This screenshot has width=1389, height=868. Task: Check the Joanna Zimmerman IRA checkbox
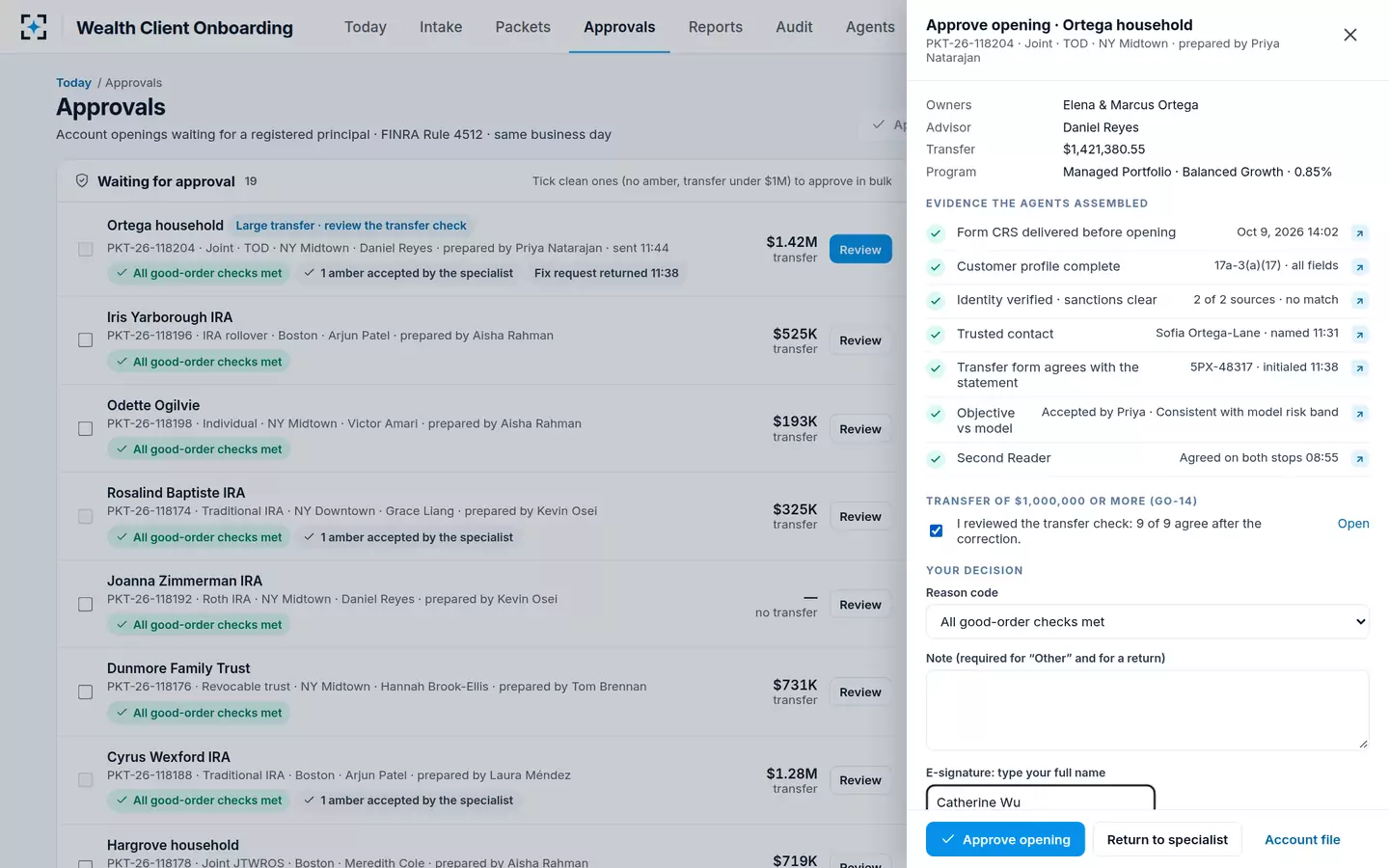86,605
